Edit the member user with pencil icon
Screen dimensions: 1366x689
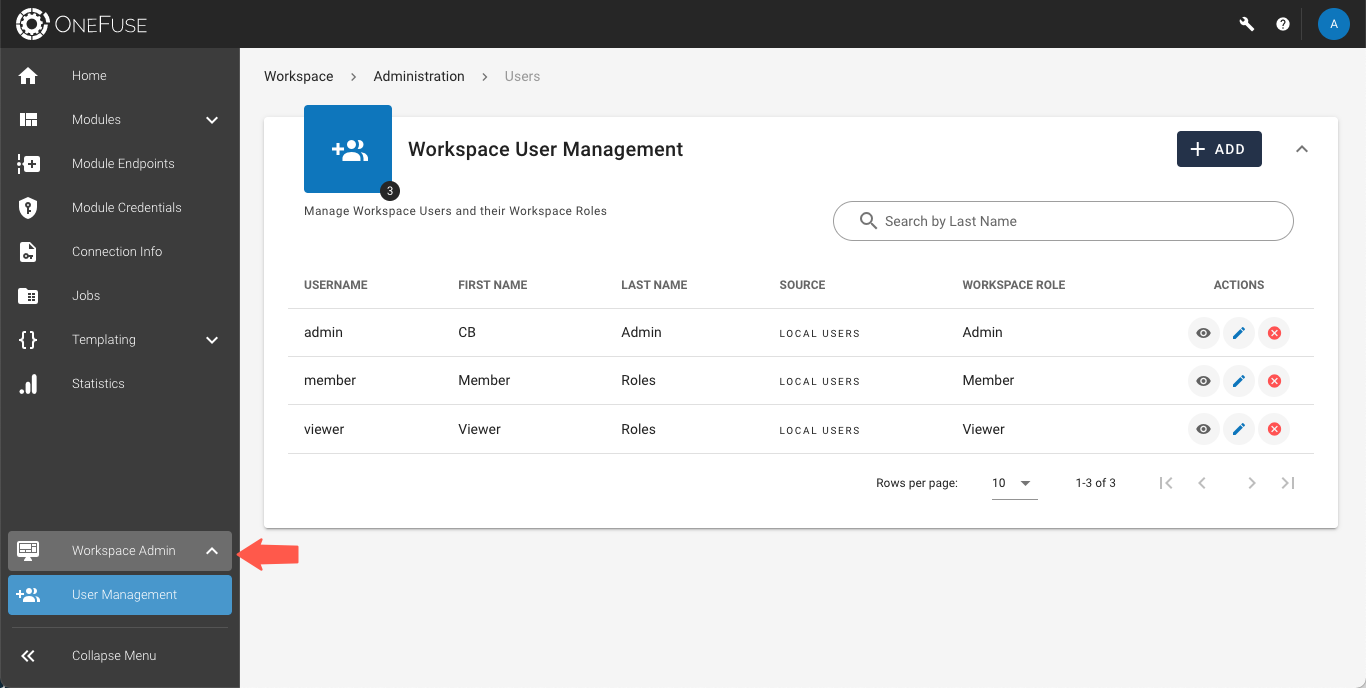click(x=1238, y=381)
